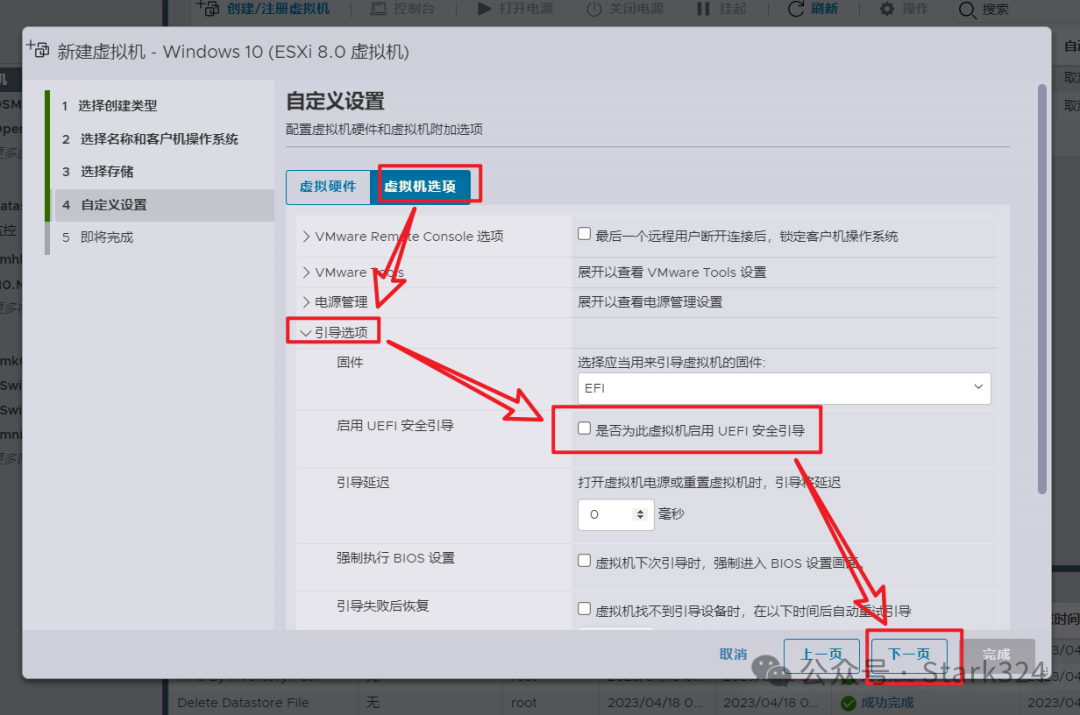Click the 完成 button
The height and width of the screenshot is (715, 1080).
tap(997, 654)
